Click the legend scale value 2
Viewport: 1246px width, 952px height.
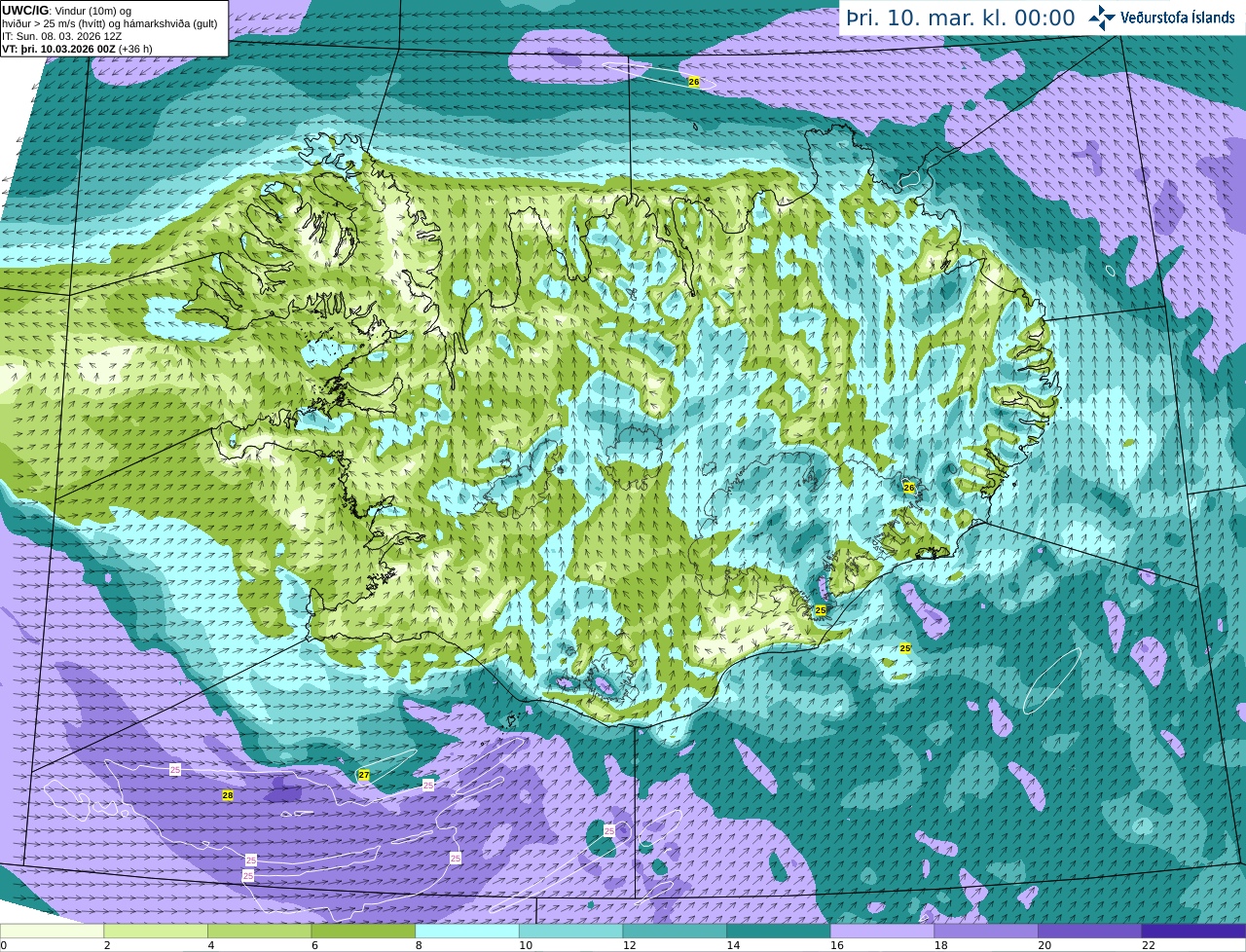pyautogui.click(x=106, y=944)
